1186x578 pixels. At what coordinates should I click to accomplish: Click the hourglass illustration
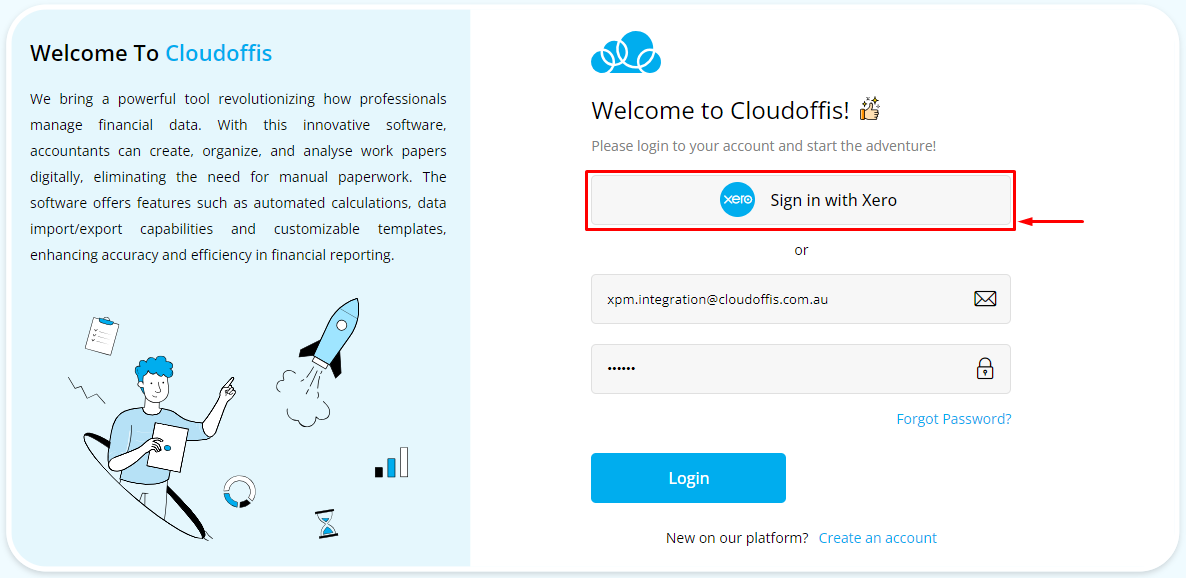tap(327, 524)
